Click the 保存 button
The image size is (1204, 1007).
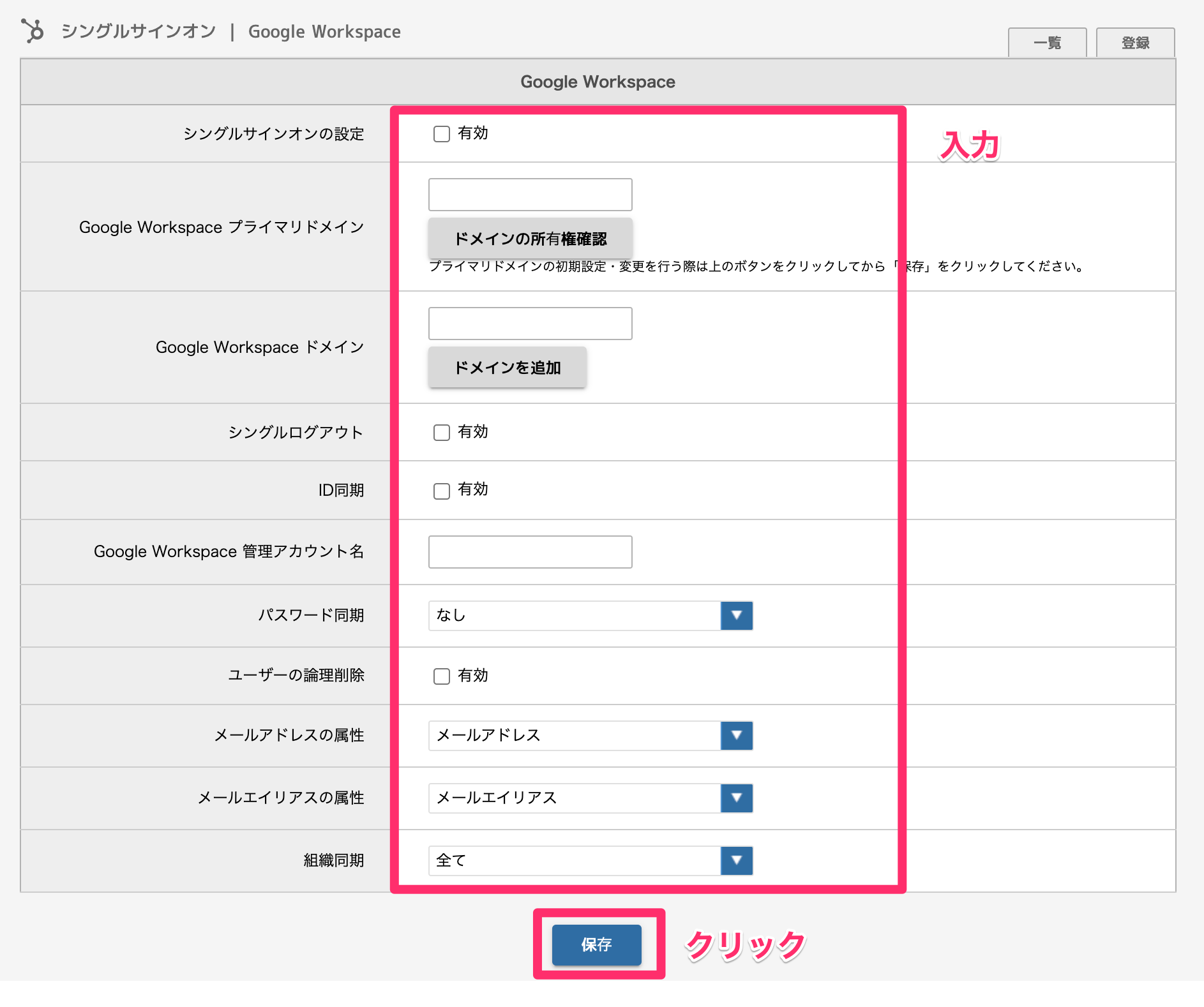pyautogui.click(x=597, y=944)
